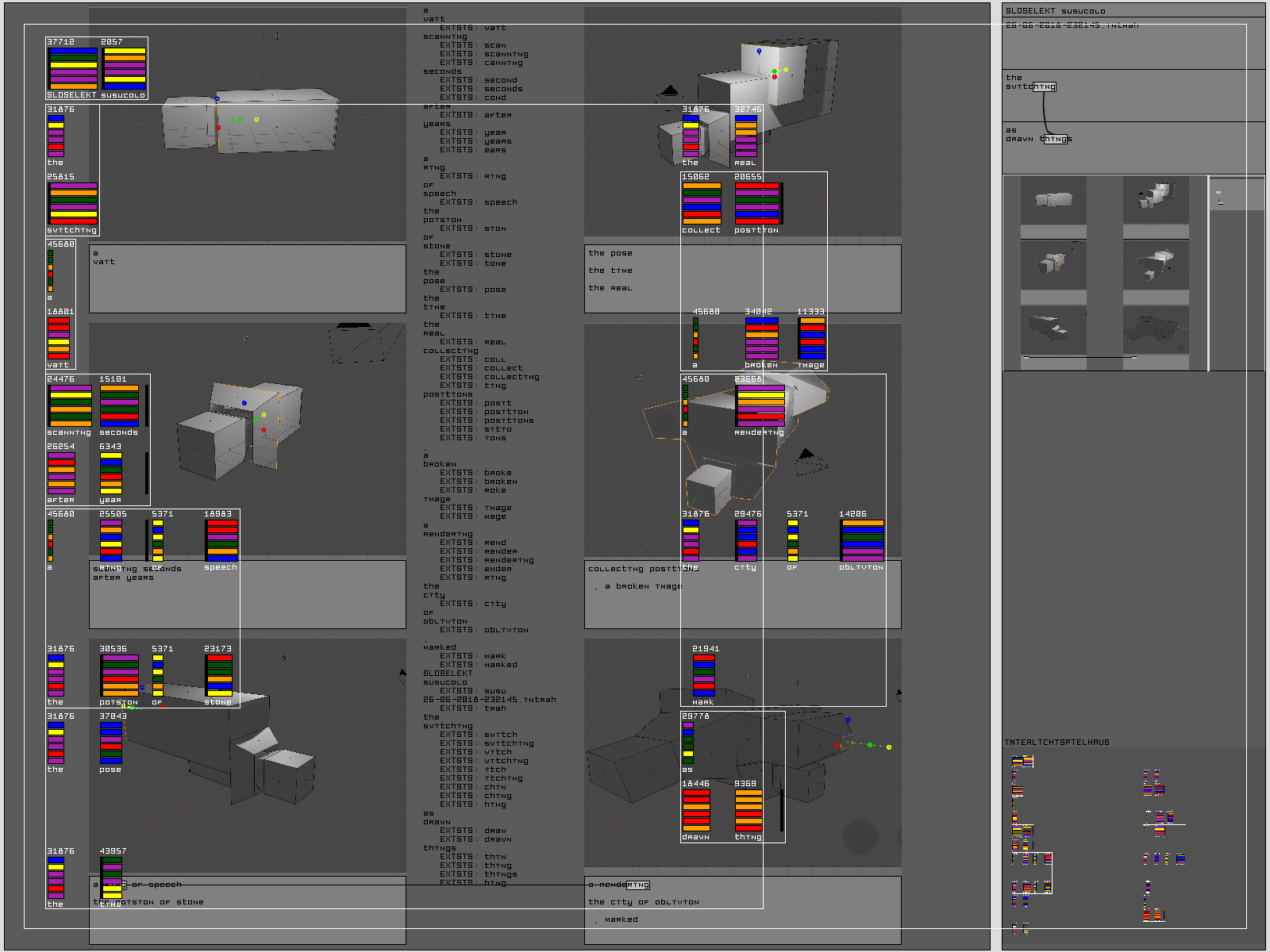Click the highlighted box in 'drawn things'

click(x=1056, y=139)
